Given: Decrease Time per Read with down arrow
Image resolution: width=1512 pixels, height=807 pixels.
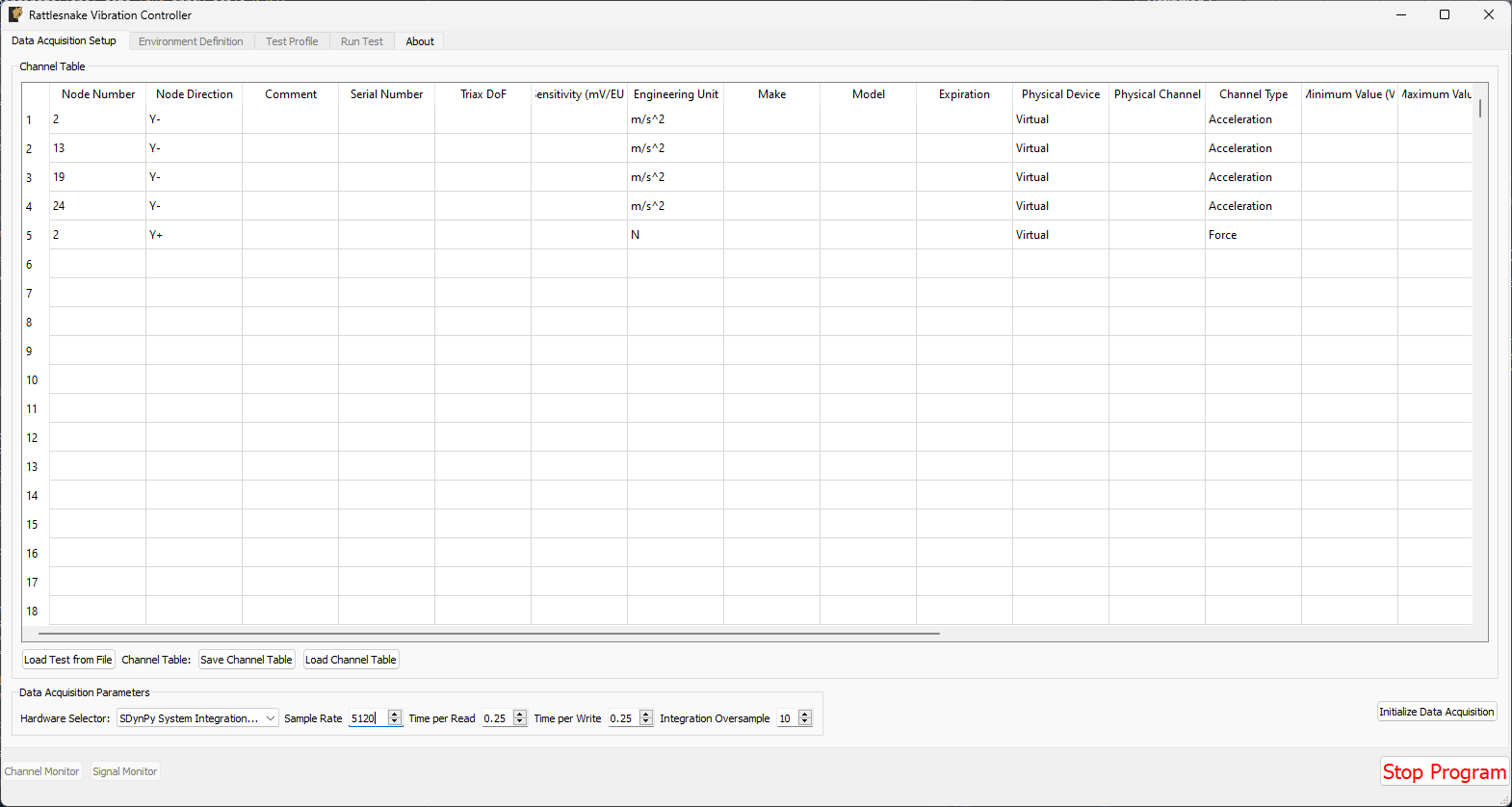Looking at the screenshot, I should (520, 722).
